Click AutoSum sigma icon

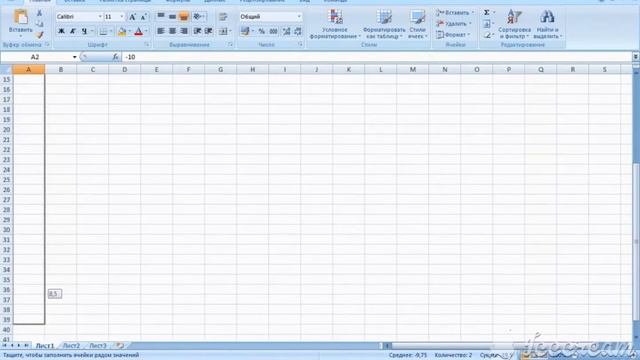tap(487, 13)
